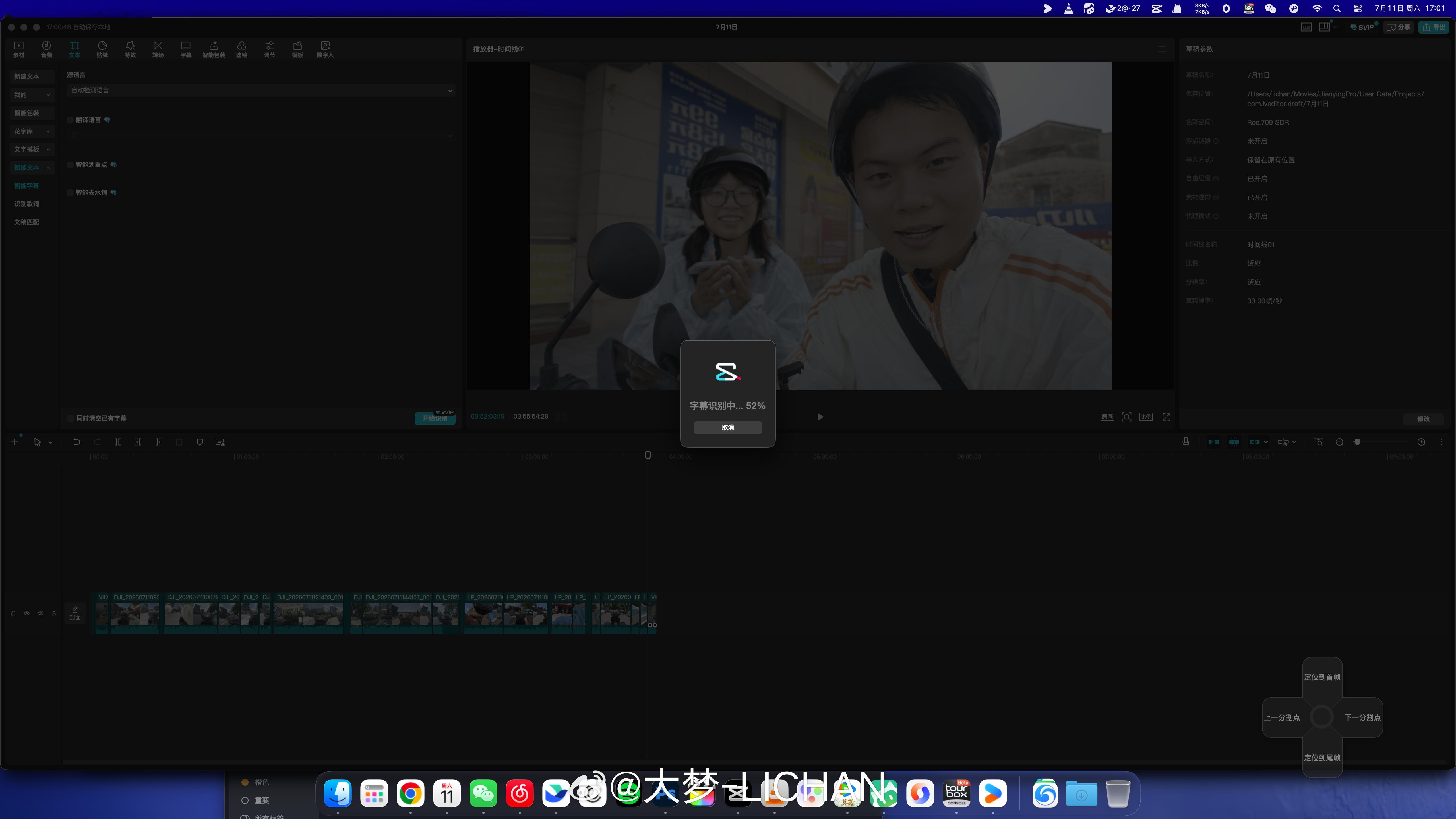1456x819 pixels.
Task: Collapse the 智能文本 sidebar group
Action: pos(32,167)
